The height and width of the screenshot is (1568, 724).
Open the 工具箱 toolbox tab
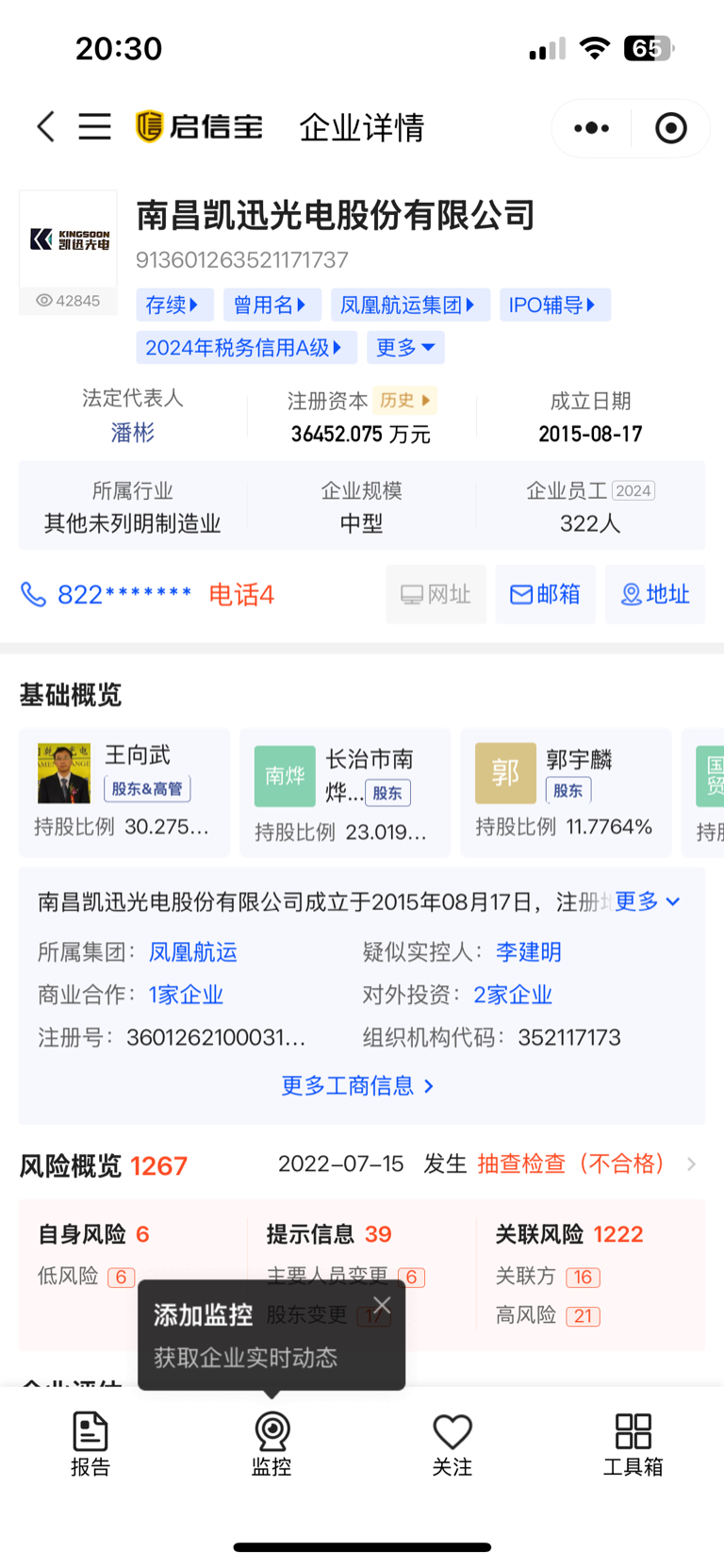(x=633, y=1443)
